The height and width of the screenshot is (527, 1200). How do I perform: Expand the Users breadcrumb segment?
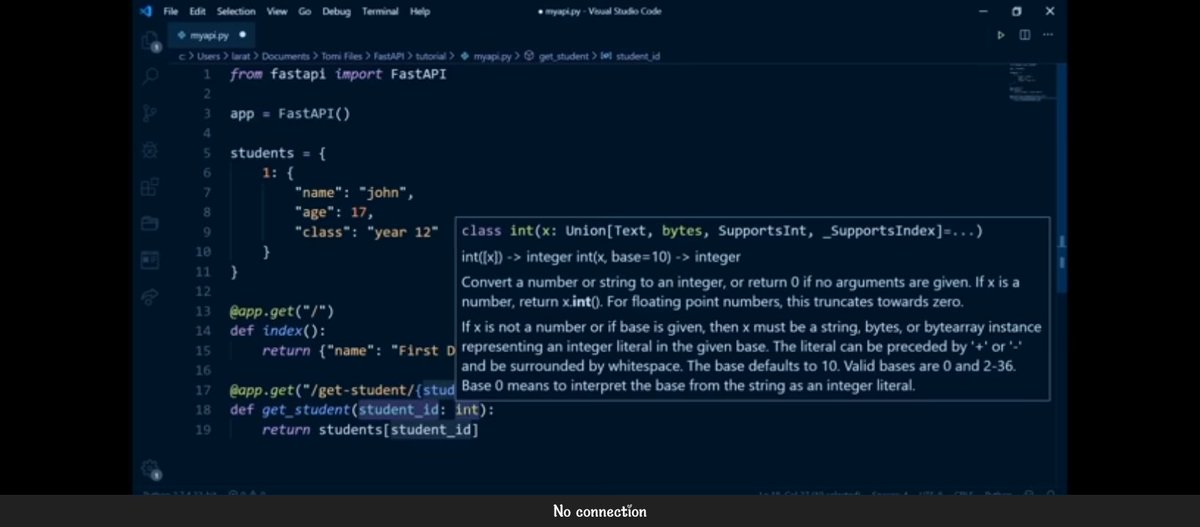coord(208,56)
